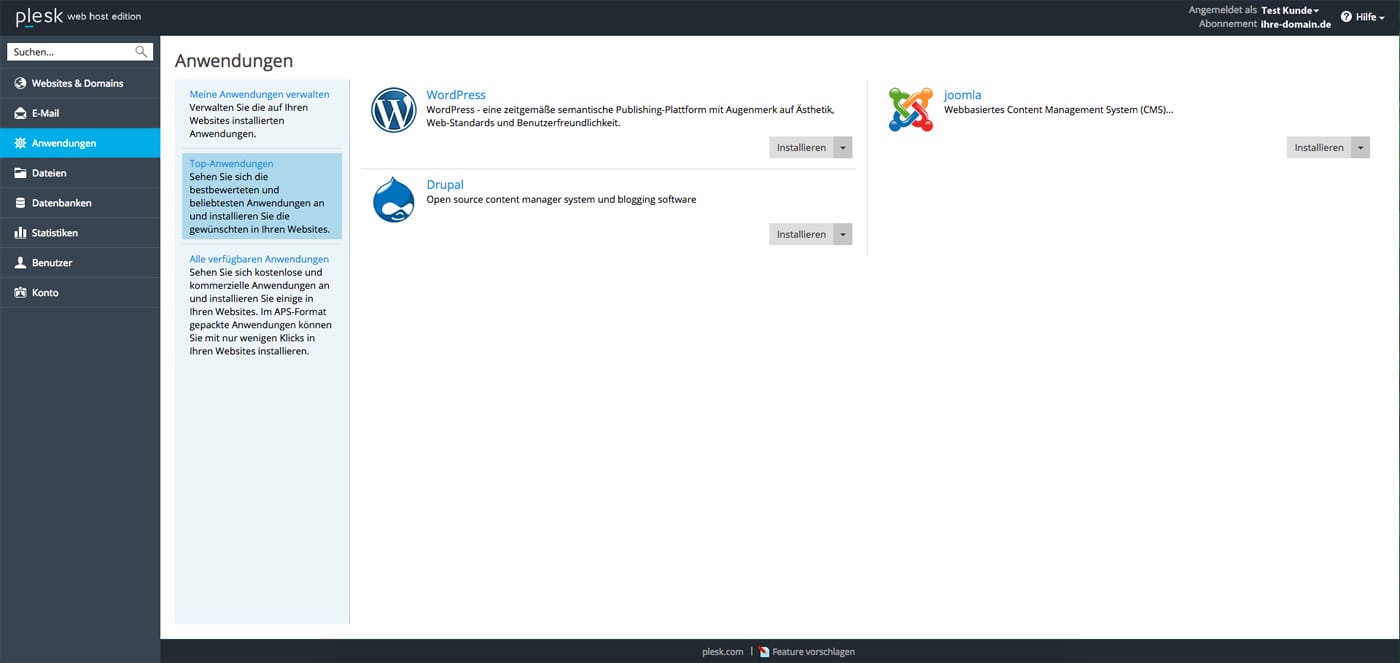Install Drupal with Installieren button
The image size is (1400, 663).
(x=801, y=234)
